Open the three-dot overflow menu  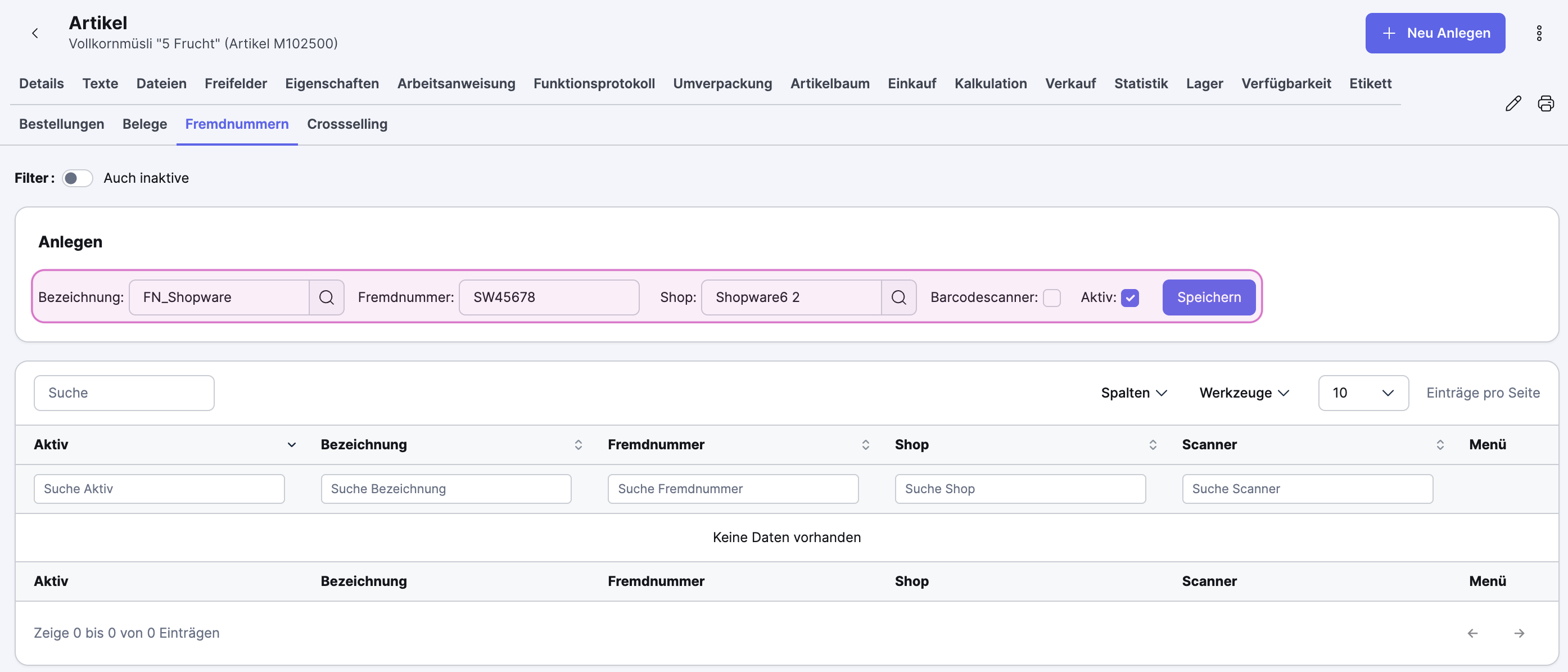[x=1538, y=33]
